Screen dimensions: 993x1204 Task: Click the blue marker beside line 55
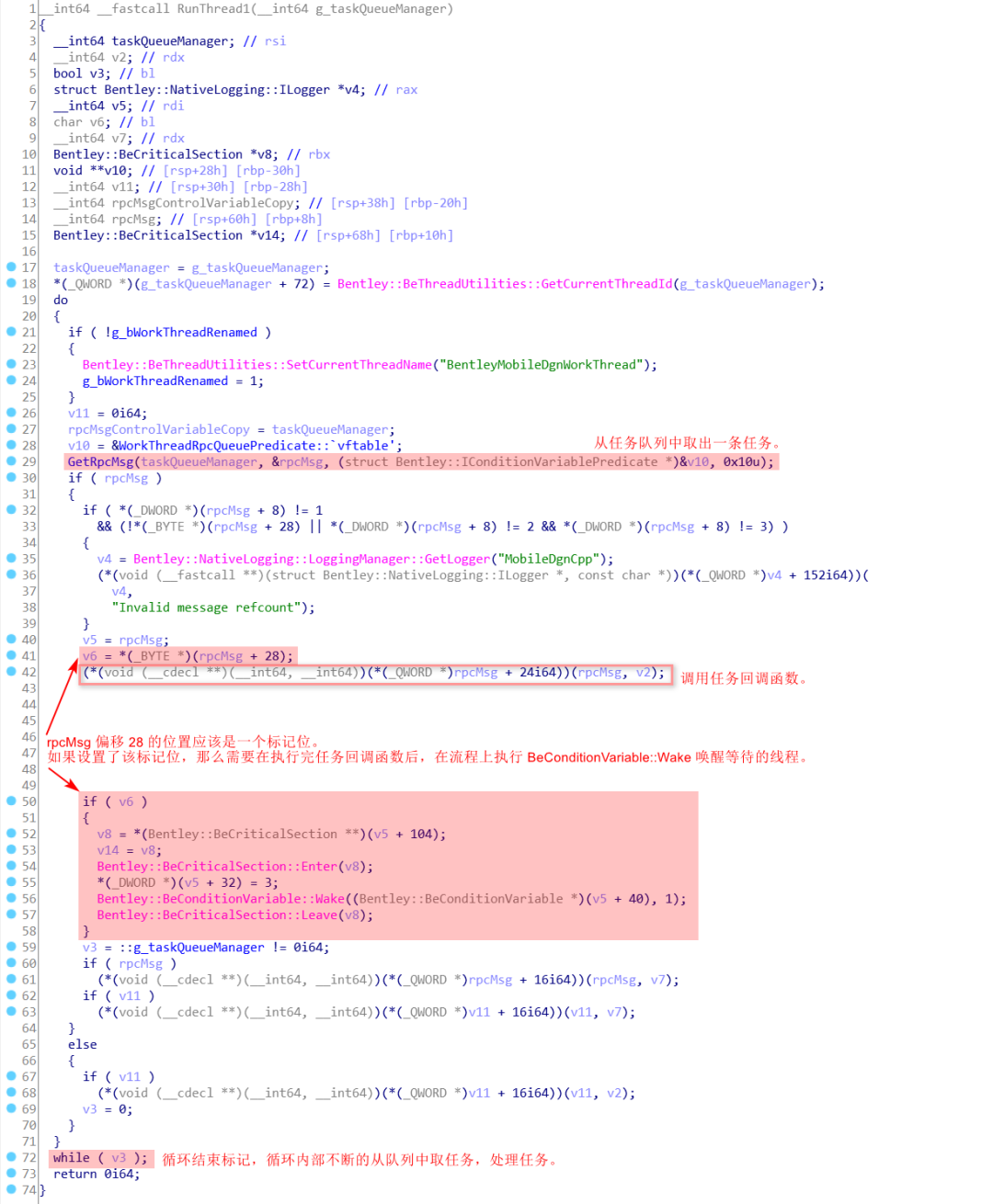click(11, 882)
